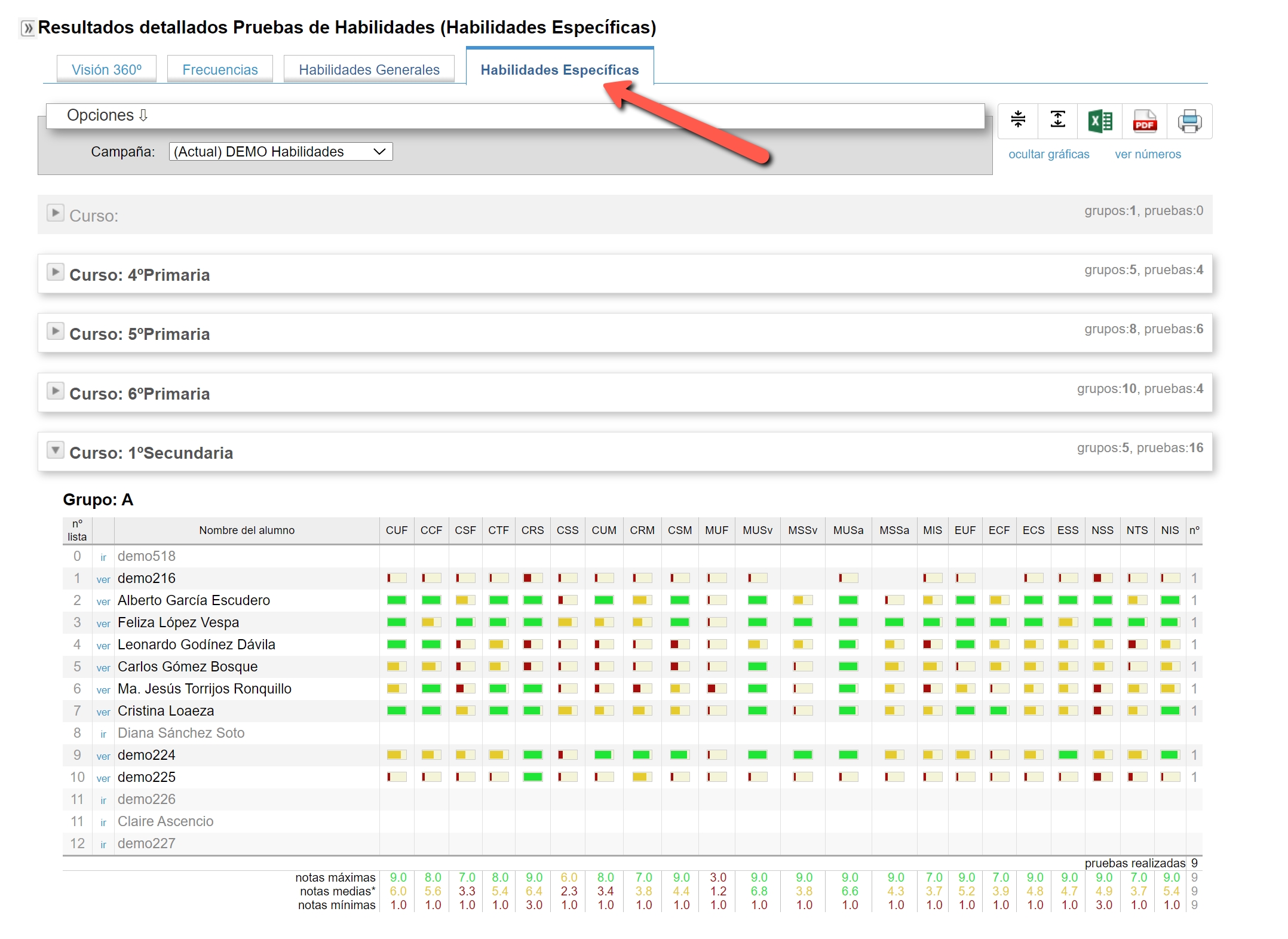Expand the 5ºPrimaria course section

[x=55, y=332]
